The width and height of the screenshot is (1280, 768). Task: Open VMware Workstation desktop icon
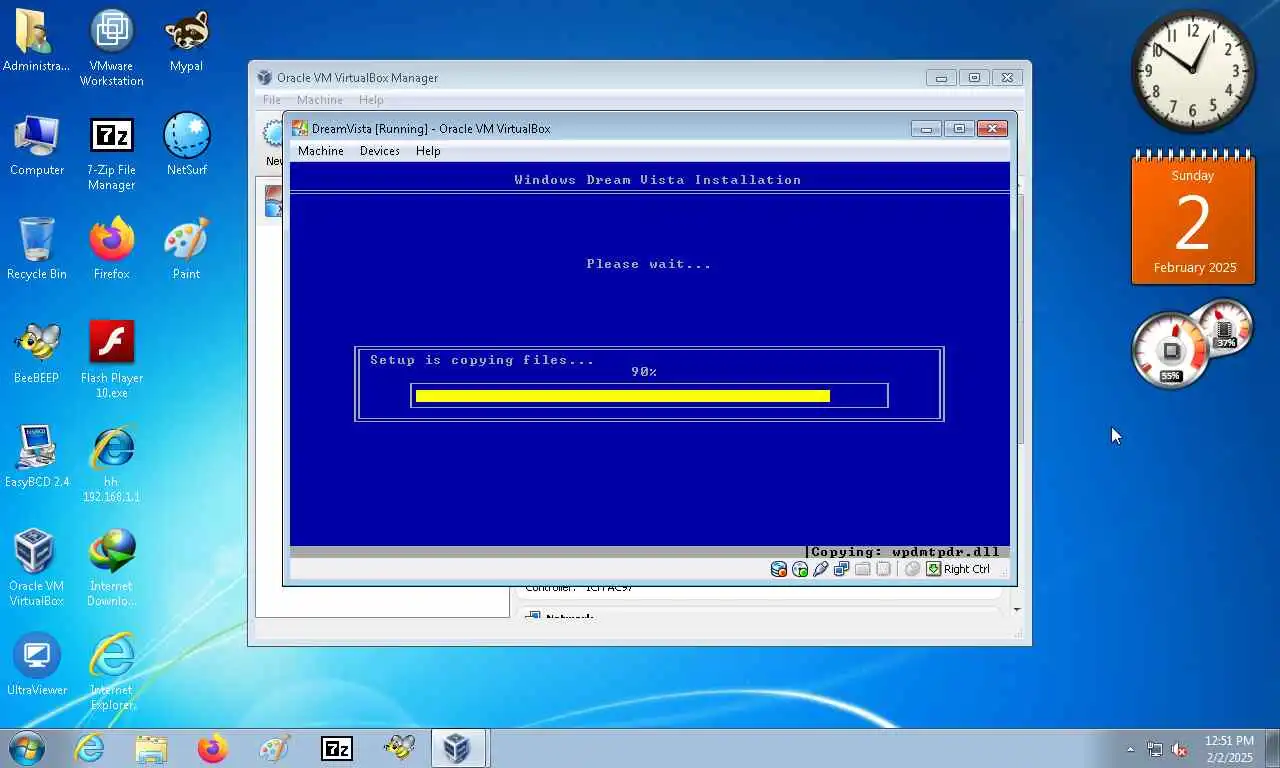click(x=112, y=48)
